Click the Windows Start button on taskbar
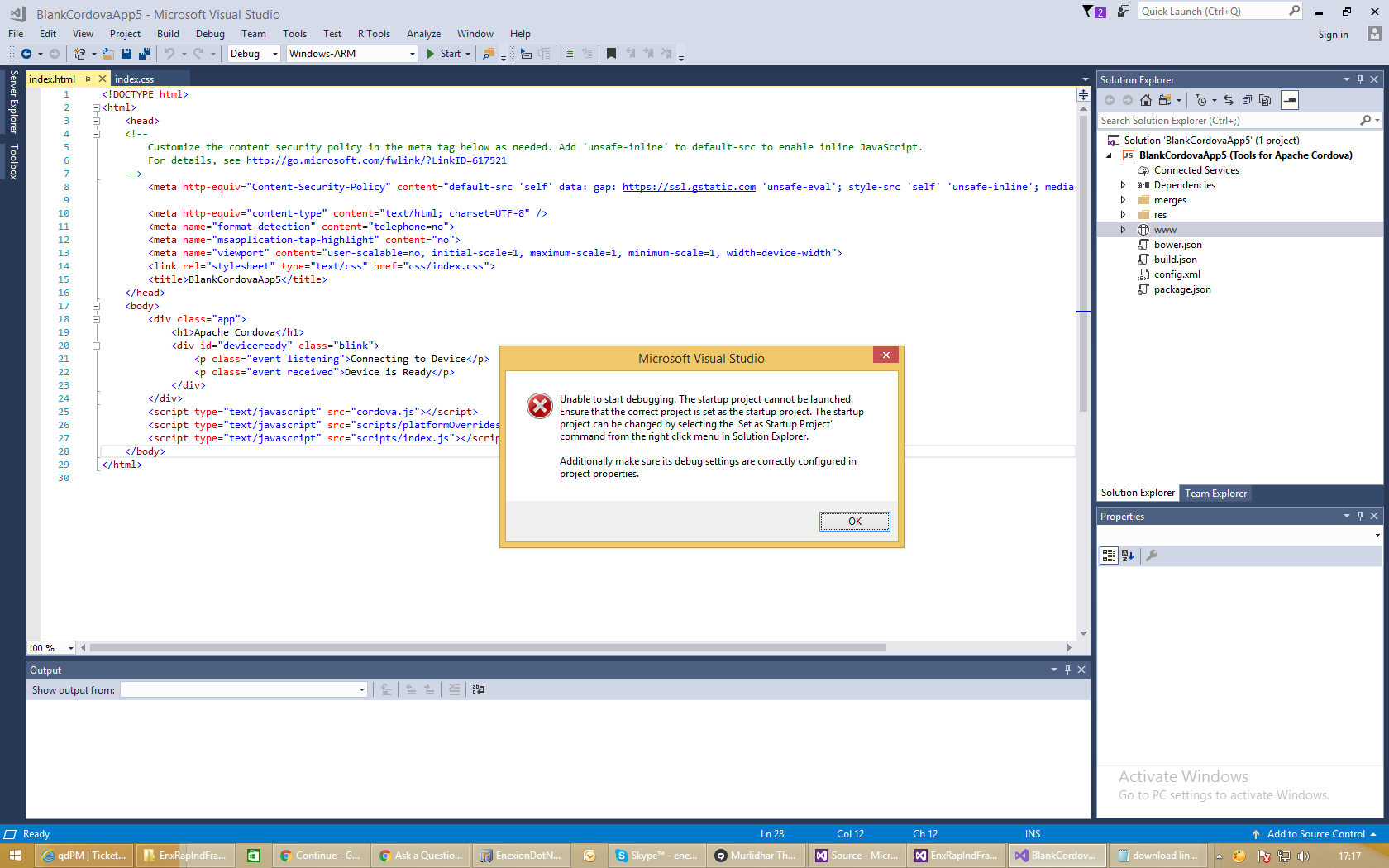1389x868 pixels. (x=15, y=856)
